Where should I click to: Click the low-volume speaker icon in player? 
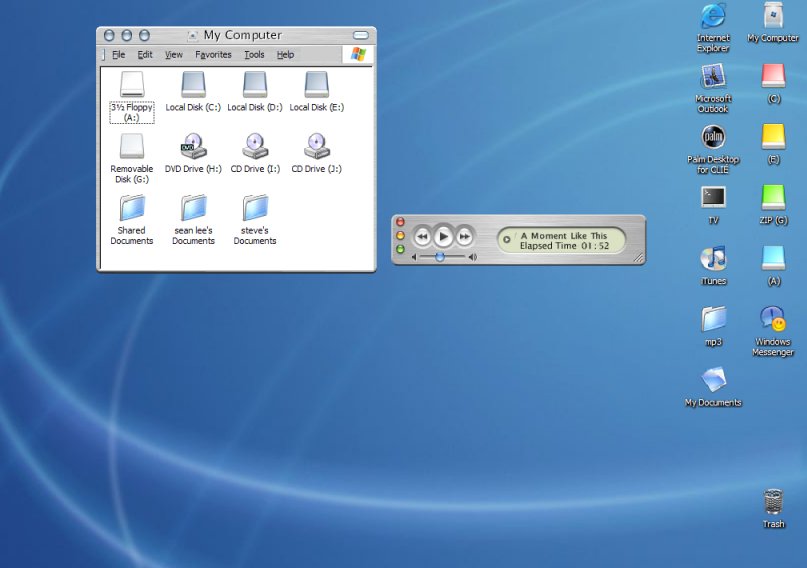point(414,257)
